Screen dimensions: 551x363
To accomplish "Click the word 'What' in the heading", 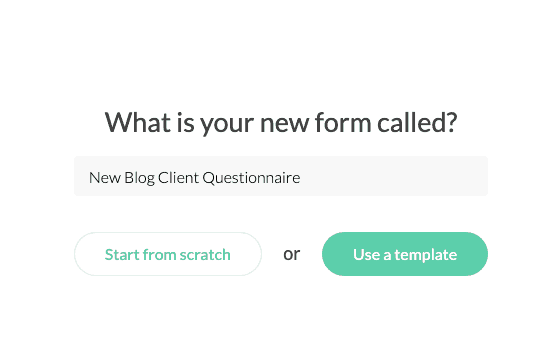I will 138,122.
